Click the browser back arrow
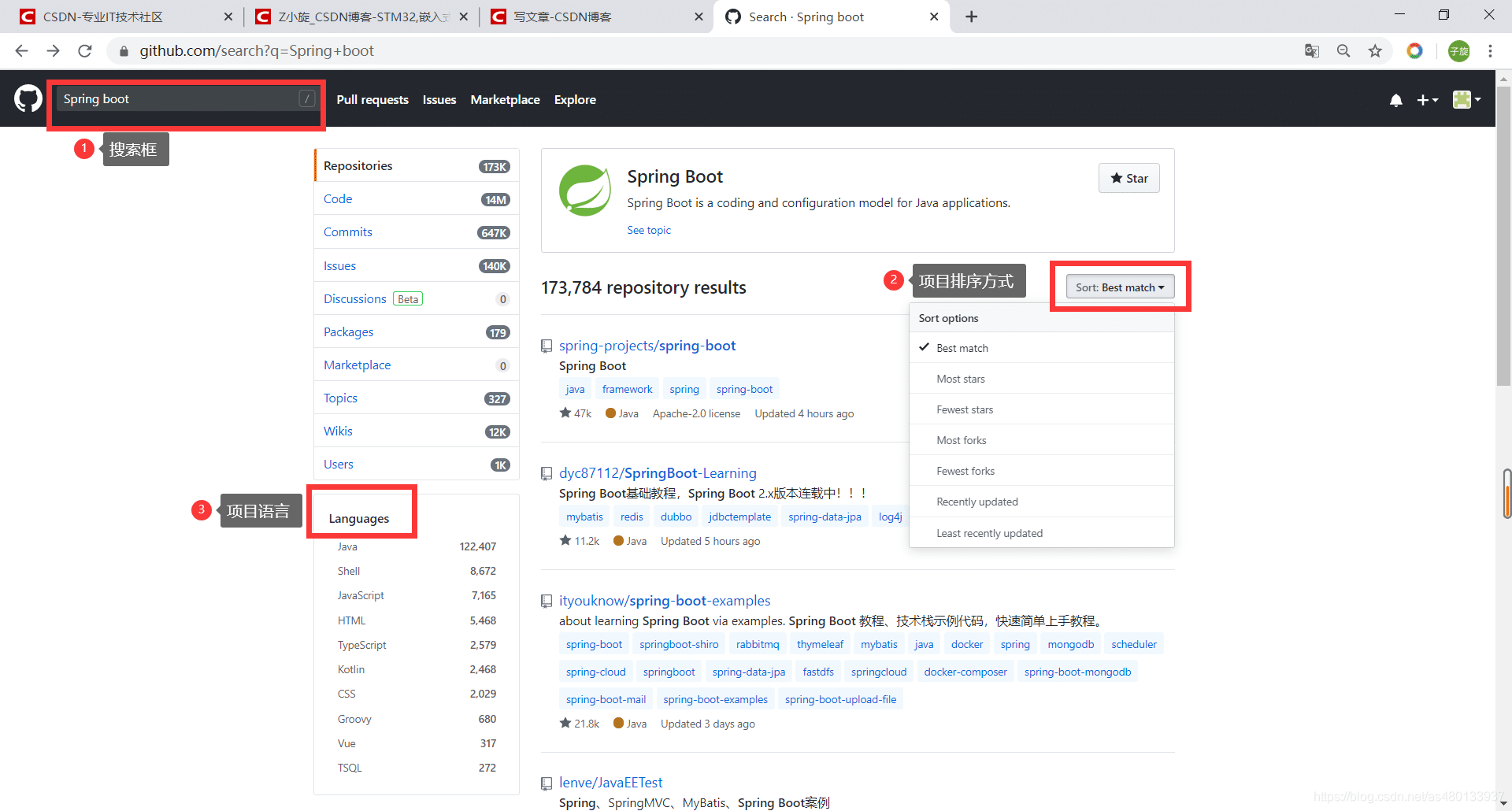This screenshot has height=811, width=1512. [x=21, y=51]
